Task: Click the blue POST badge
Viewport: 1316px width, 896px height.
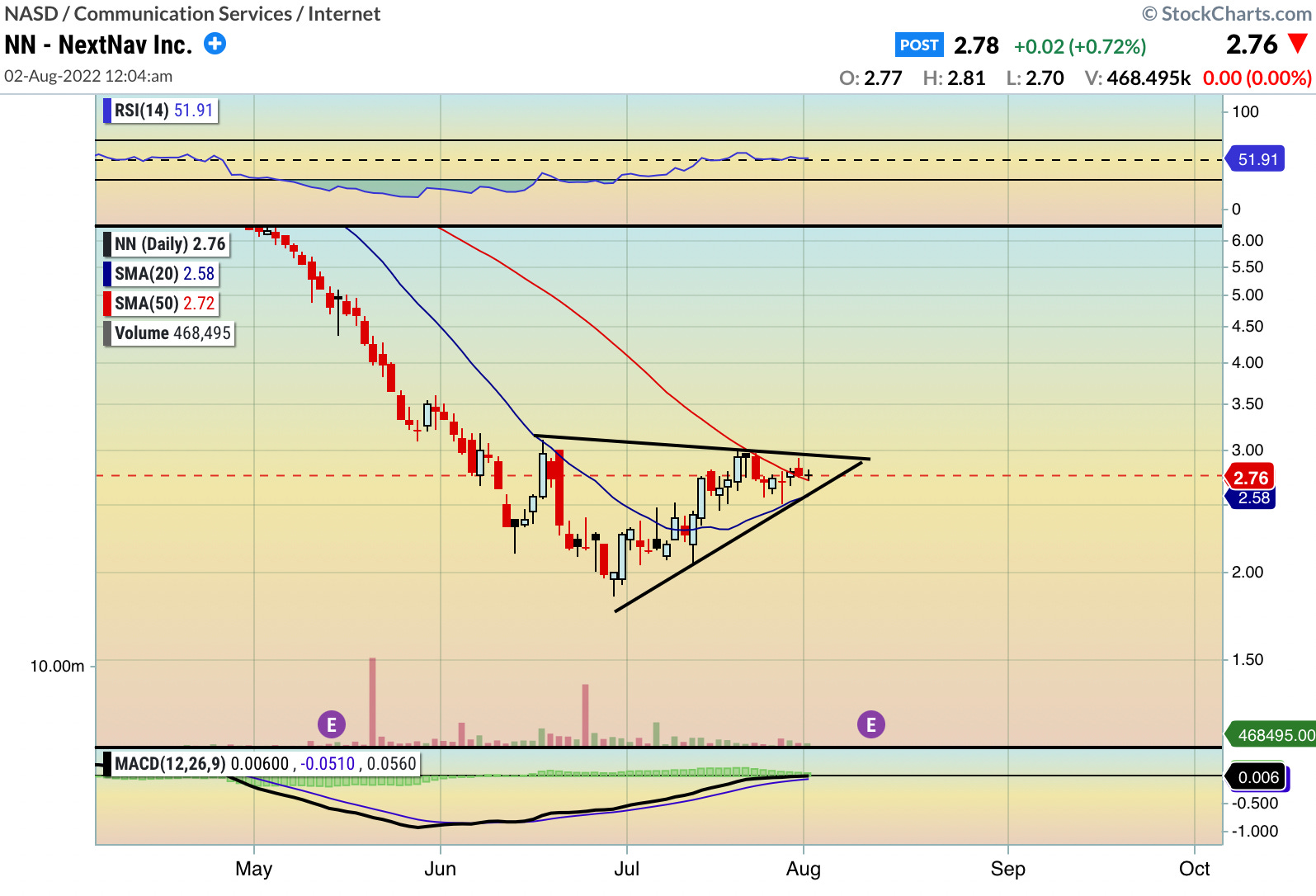Action: pyautogui.click(x=919, y=45)
